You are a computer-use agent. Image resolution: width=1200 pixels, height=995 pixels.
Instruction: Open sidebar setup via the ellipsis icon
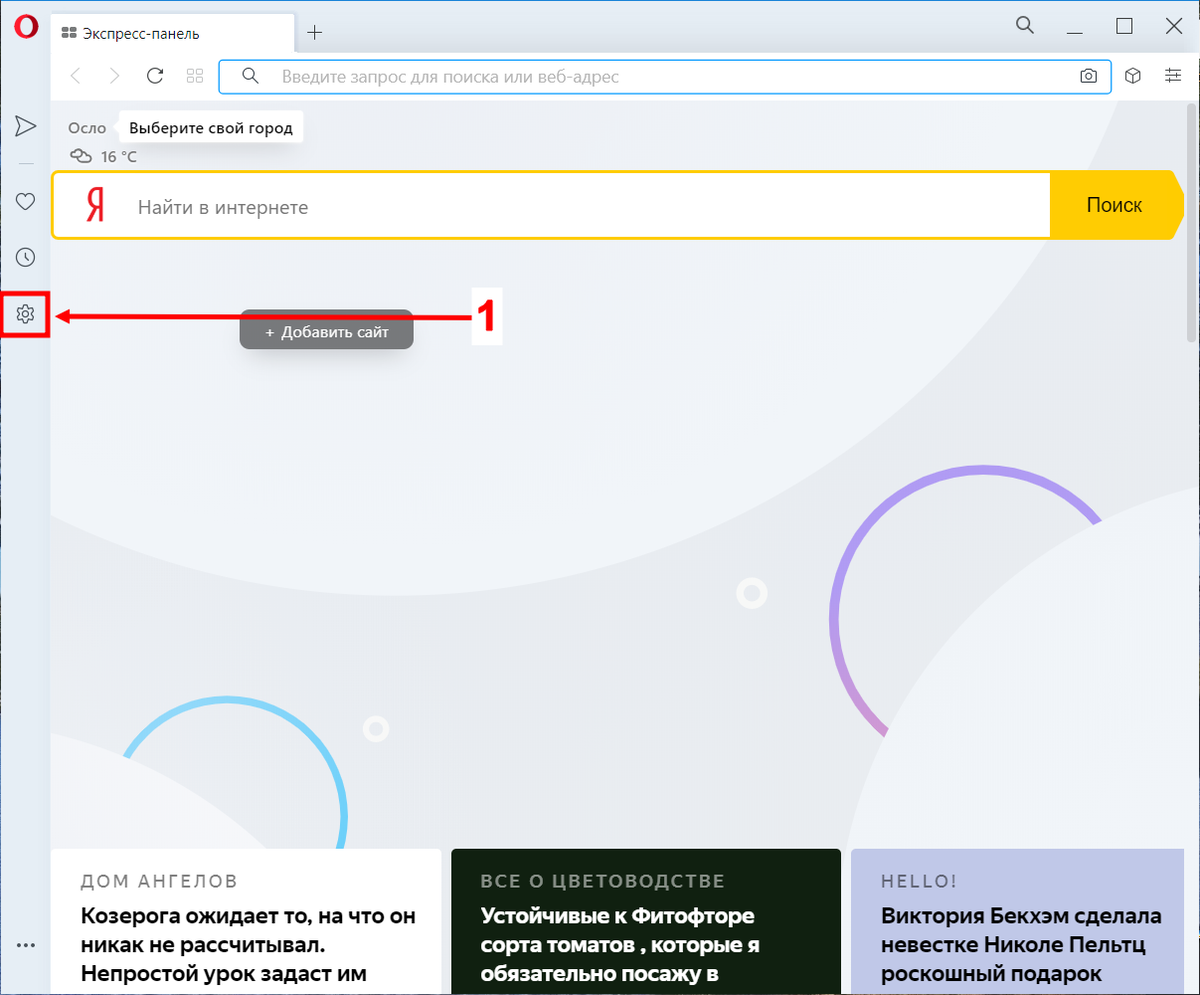point(25,945)
